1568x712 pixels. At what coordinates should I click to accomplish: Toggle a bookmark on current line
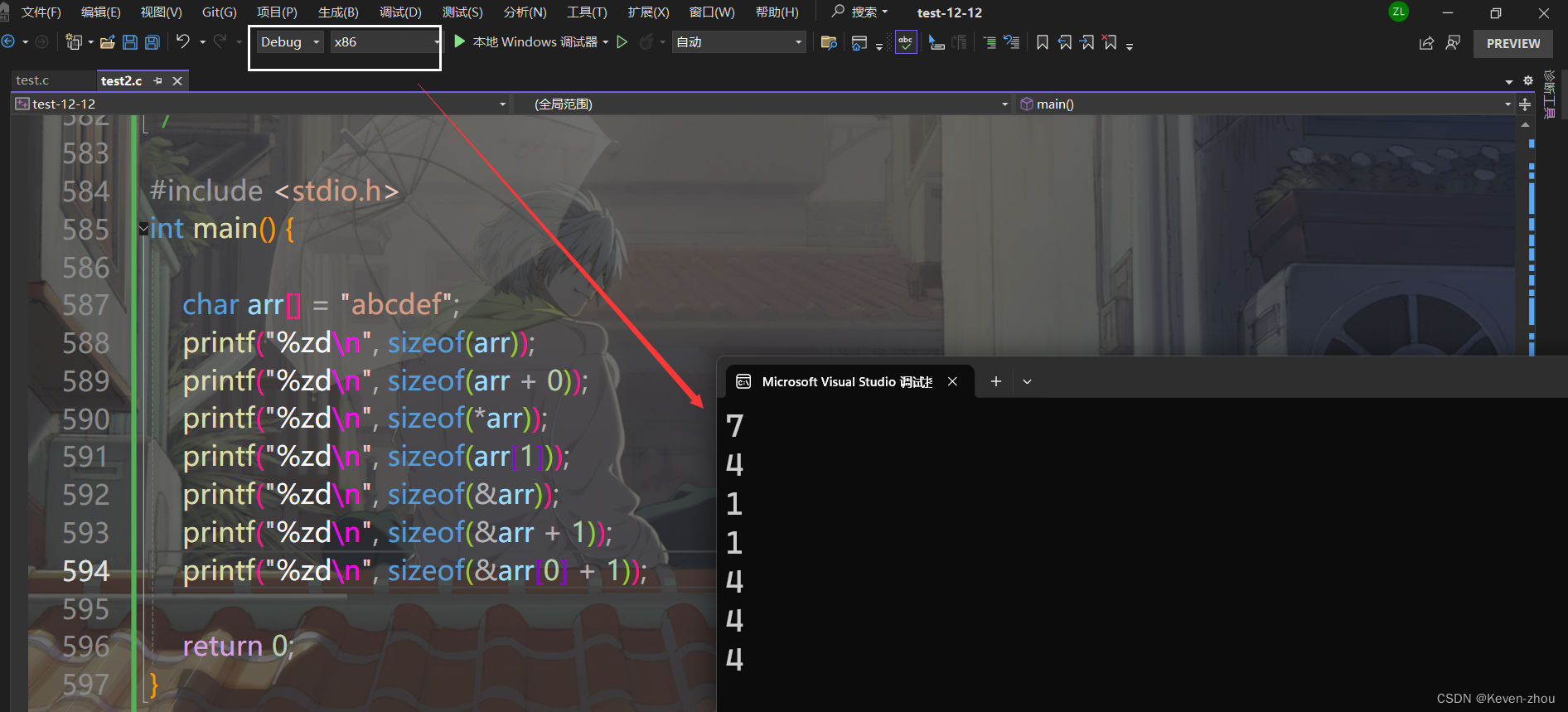coord(1043,42)
